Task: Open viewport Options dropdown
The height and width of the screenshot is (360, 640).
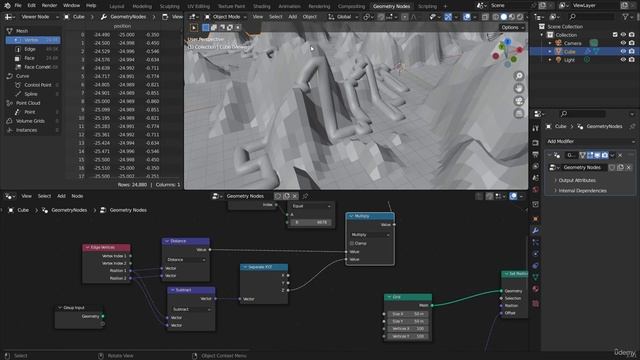Action: (512, 27)
